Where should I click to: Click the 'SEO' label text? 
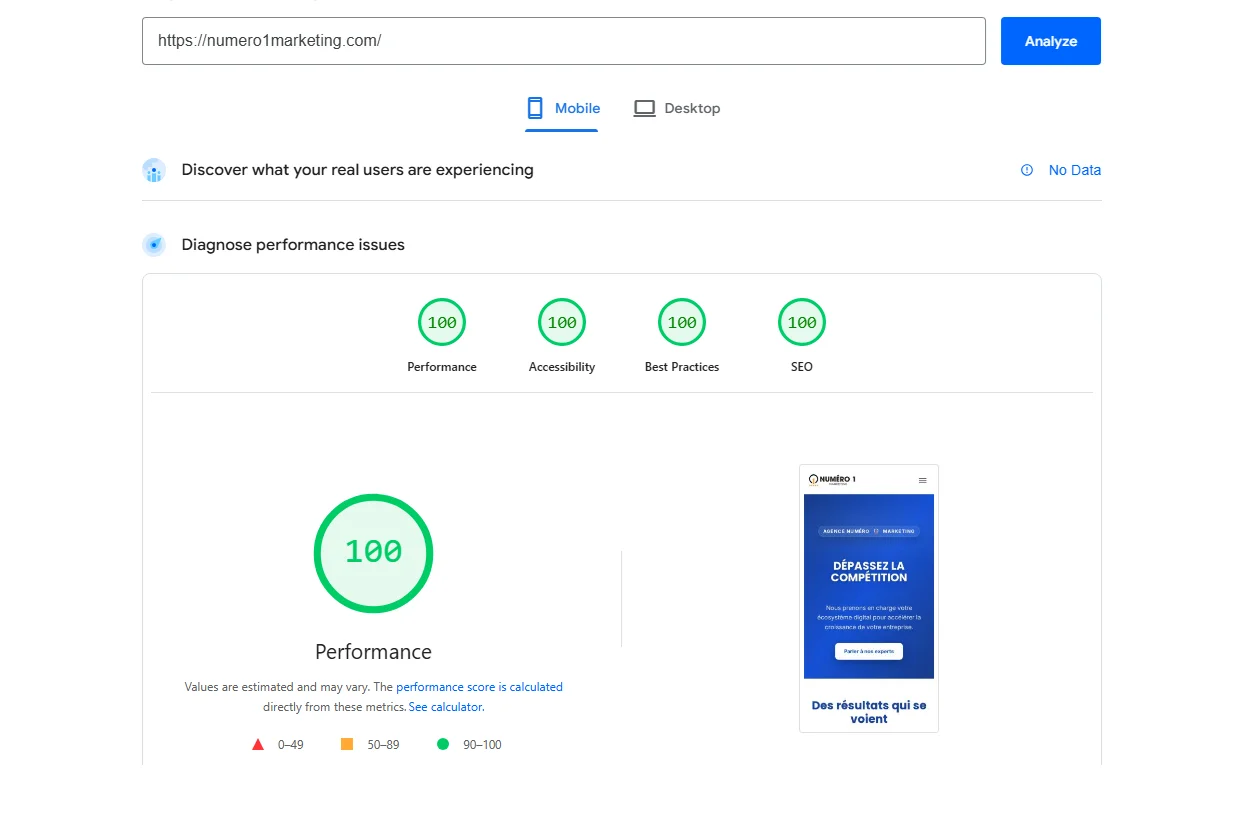pos(802,367)
